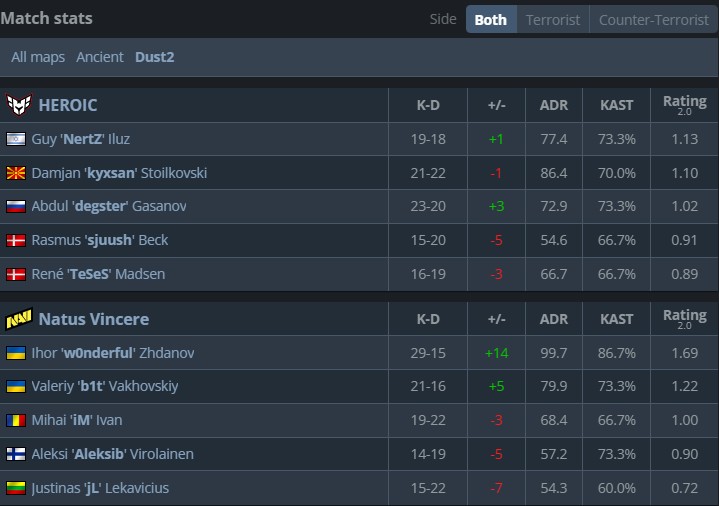Screen dimensions: 719x506
Task: Click the Russian flag beside degster
Action: pos(16,206)
